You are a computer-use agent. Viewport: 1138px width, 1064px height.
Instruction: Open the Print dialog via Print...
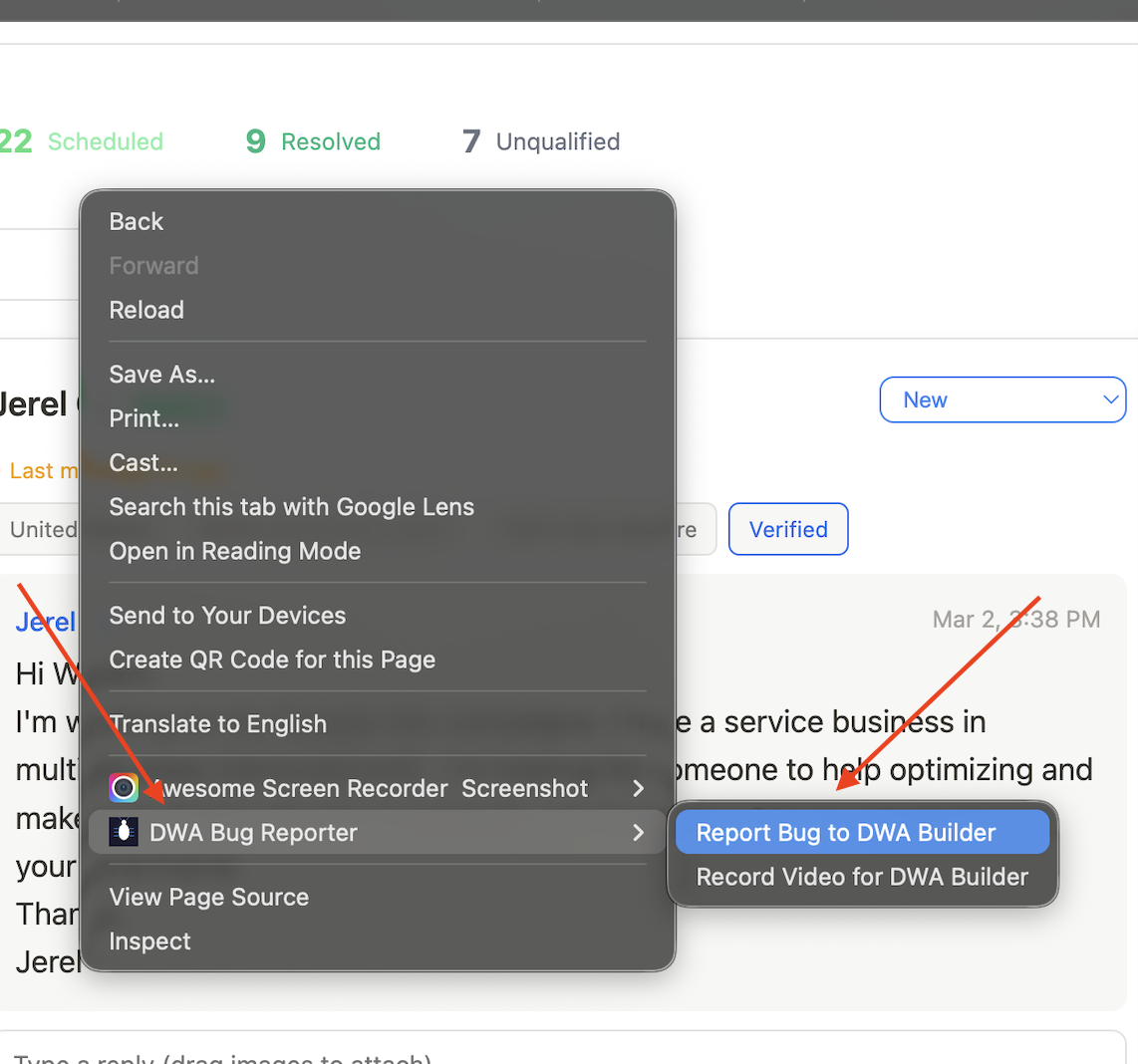(143, 418)
